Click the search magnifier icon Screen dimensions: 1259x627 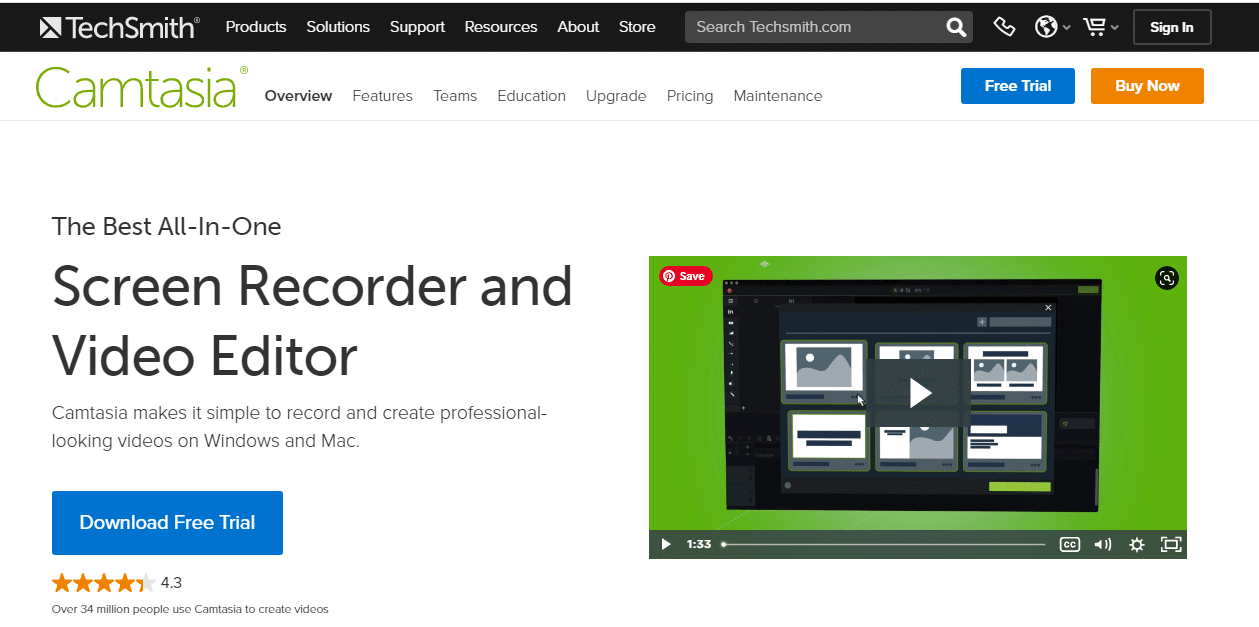956,27
